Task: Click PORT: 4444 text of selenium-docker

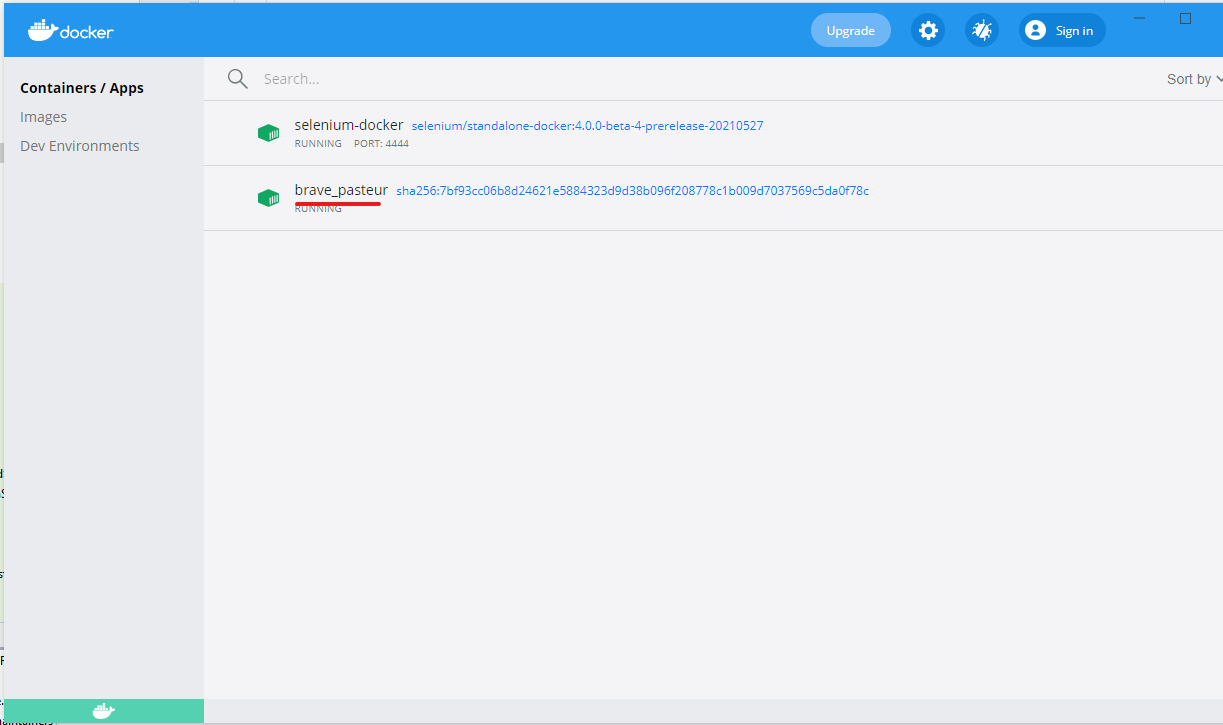Action: point(381,144)
